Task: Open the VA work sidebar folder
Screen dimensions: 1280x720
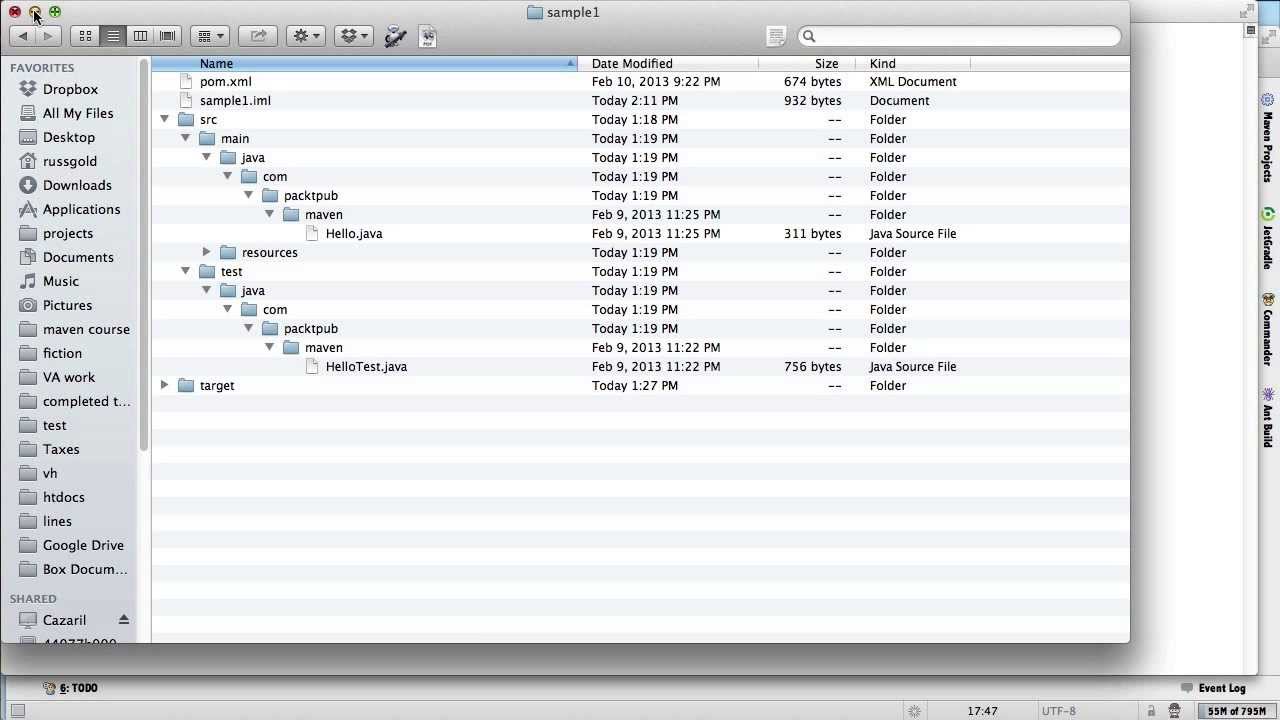Action: (x=69, y=377)
